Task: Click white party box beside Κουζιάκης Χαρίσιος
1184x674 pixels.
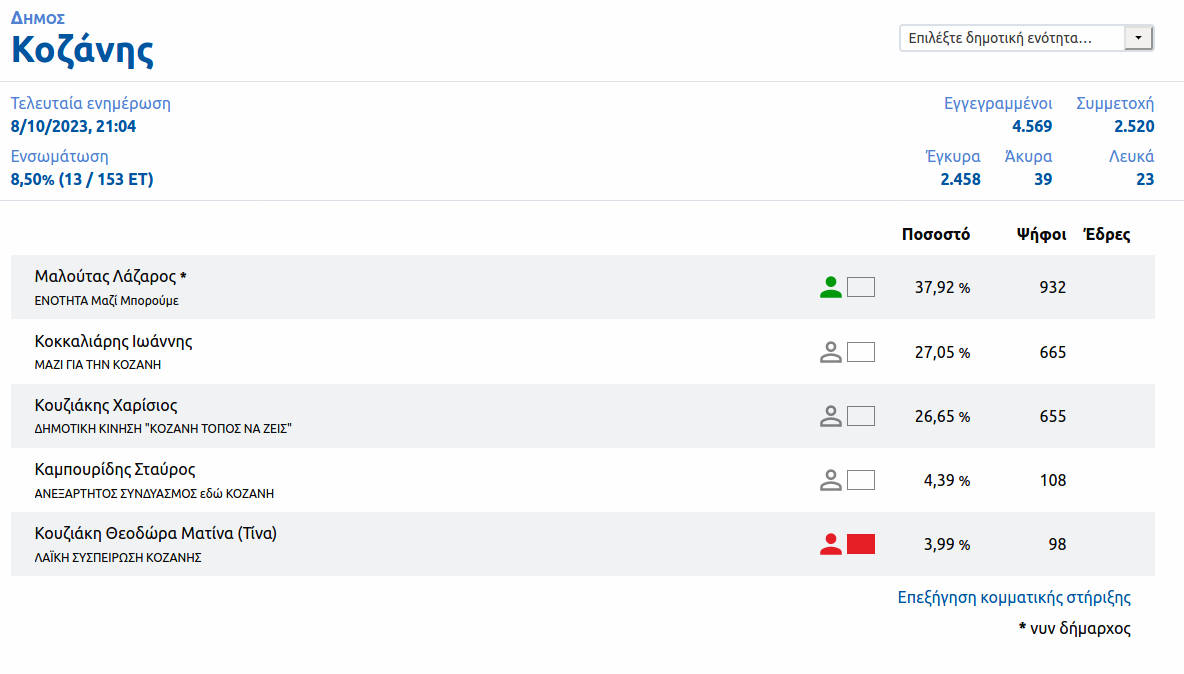Action: (861, 416)
